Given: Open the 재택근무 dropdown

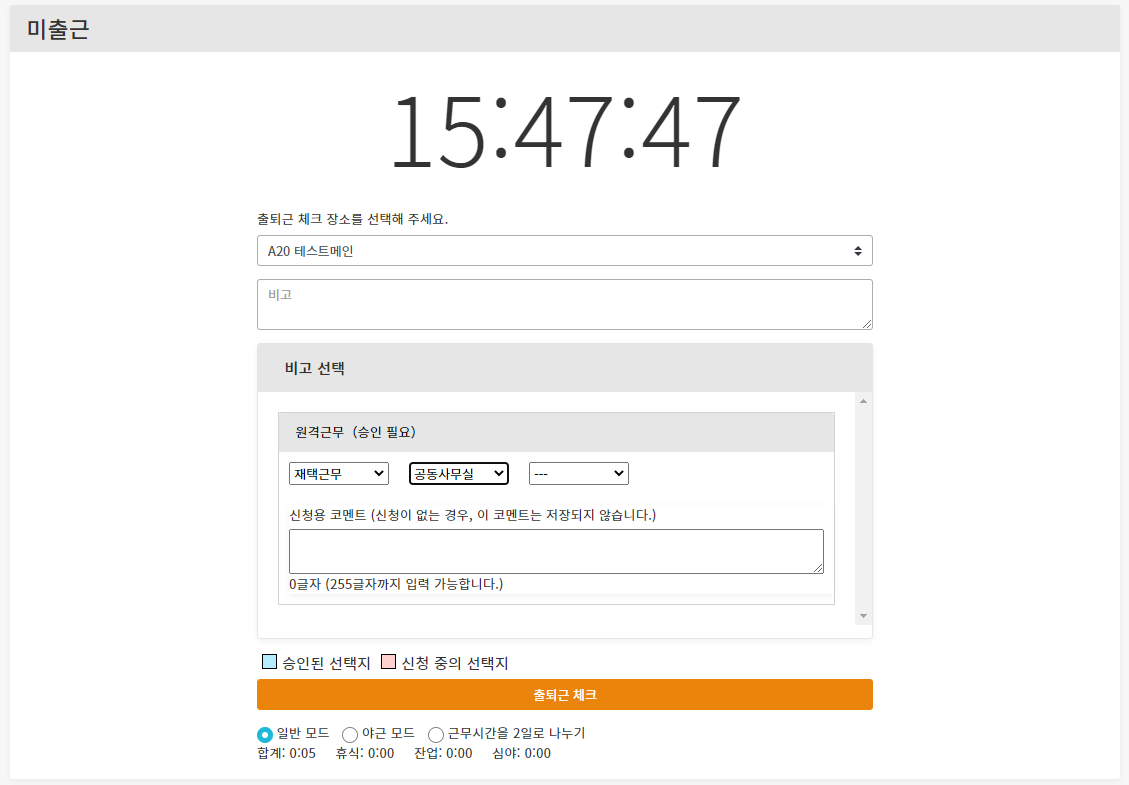Looking at the screenshot, I should [338, 473].
